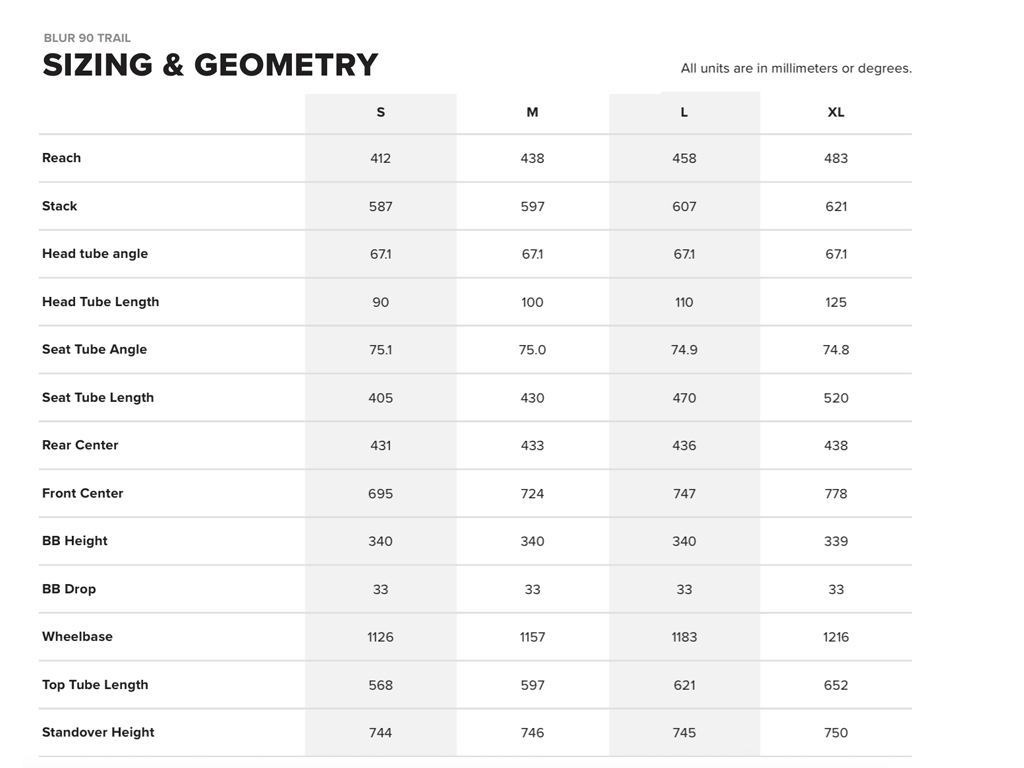The height and width of the screenshot is (768, 1024).
Task: Select the Top Tube Length value 652
Action: (x=836, y=685)
